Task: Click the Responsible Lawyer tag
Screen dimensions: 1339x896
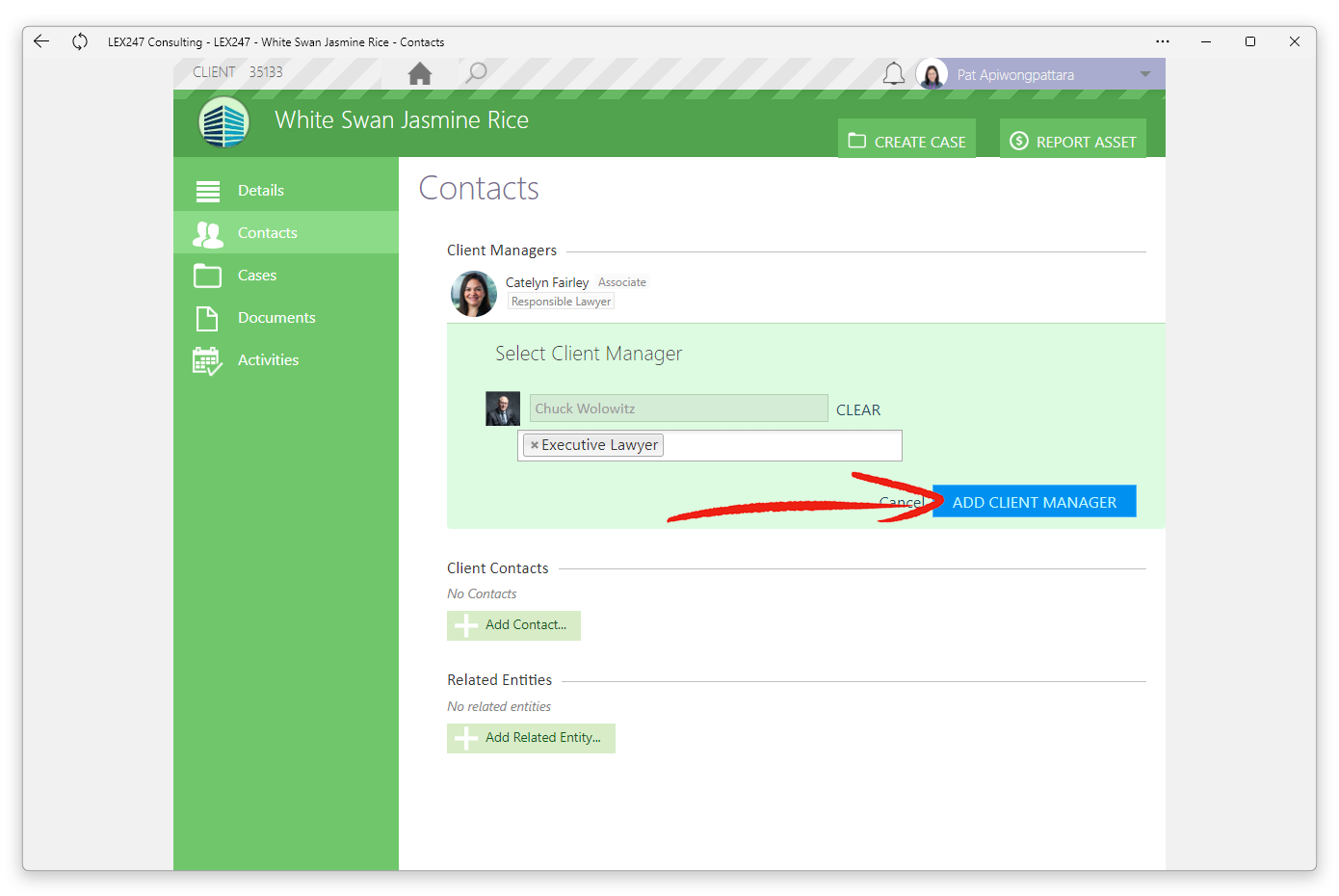Action: 561,302
